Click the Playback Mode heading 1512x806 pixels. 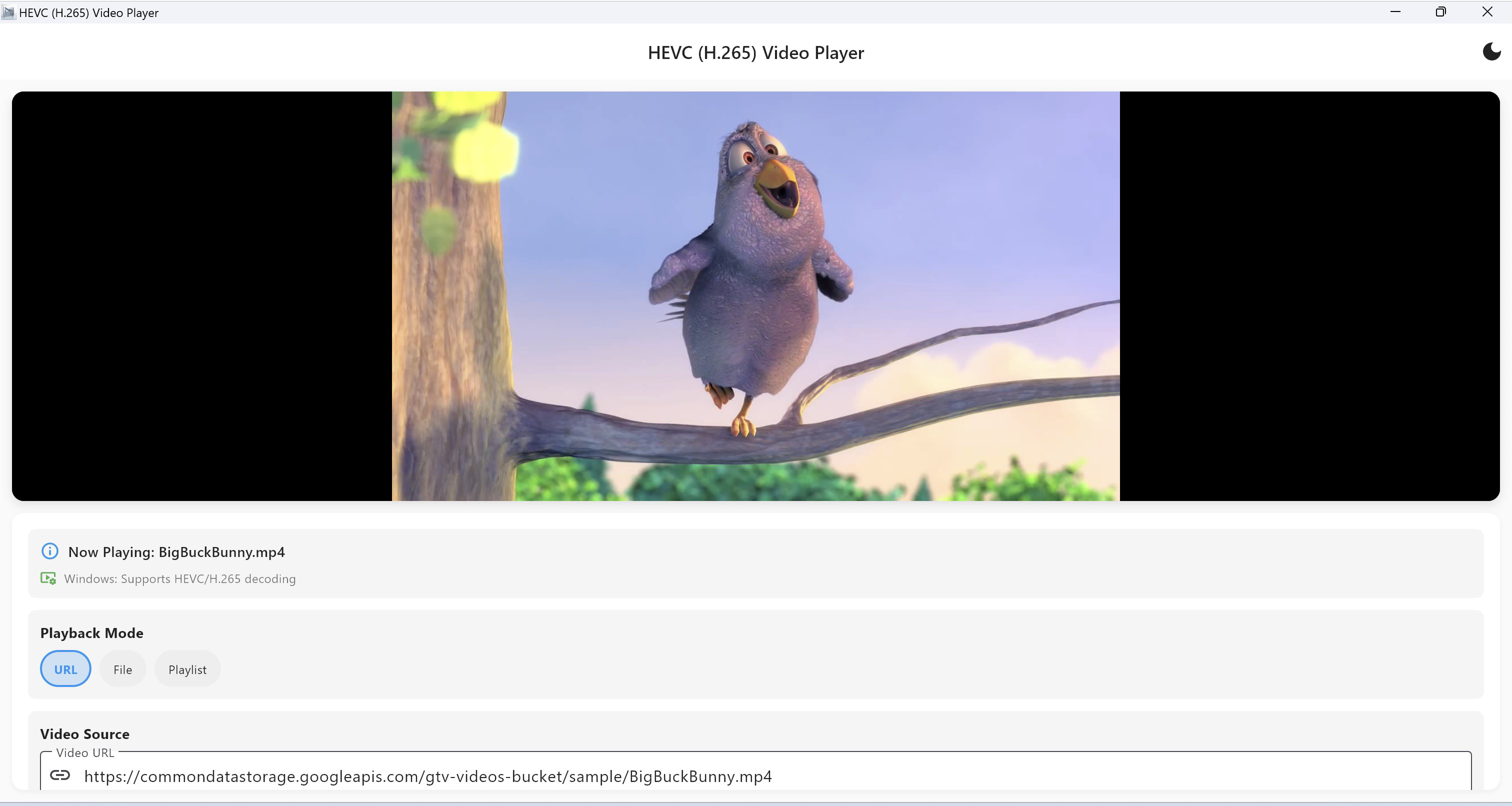point(91,633)
